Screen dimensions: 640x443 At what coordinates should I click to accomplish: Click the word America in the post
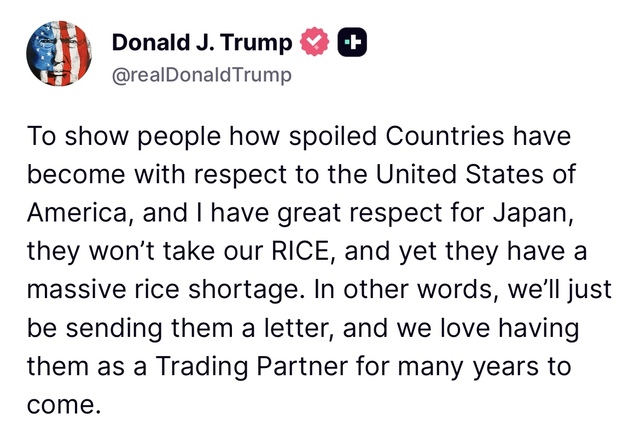77,213
